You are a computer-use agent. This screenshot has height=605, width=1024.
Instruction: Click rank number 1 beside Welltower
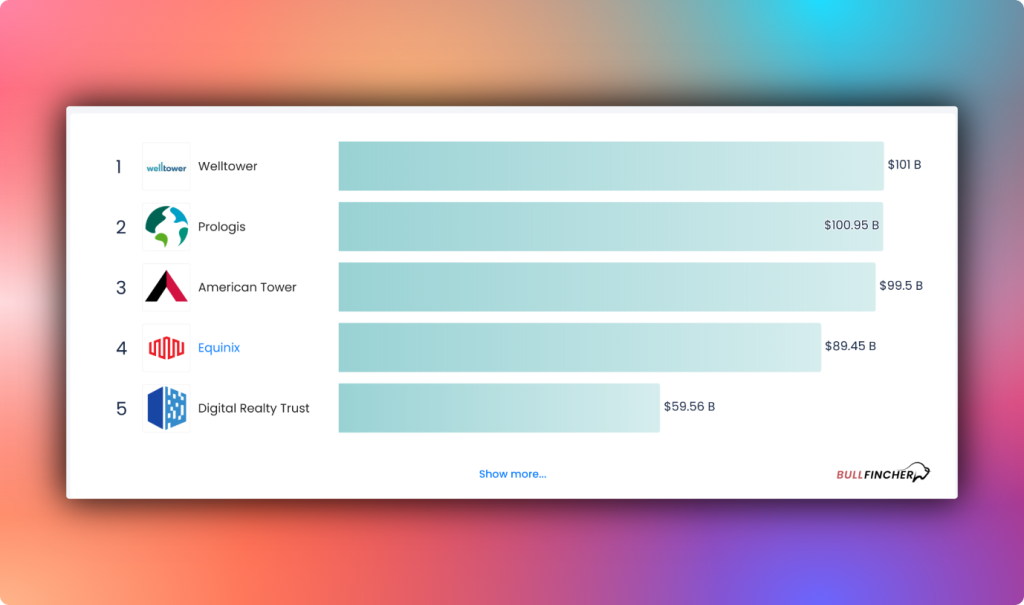coord(119,167)
